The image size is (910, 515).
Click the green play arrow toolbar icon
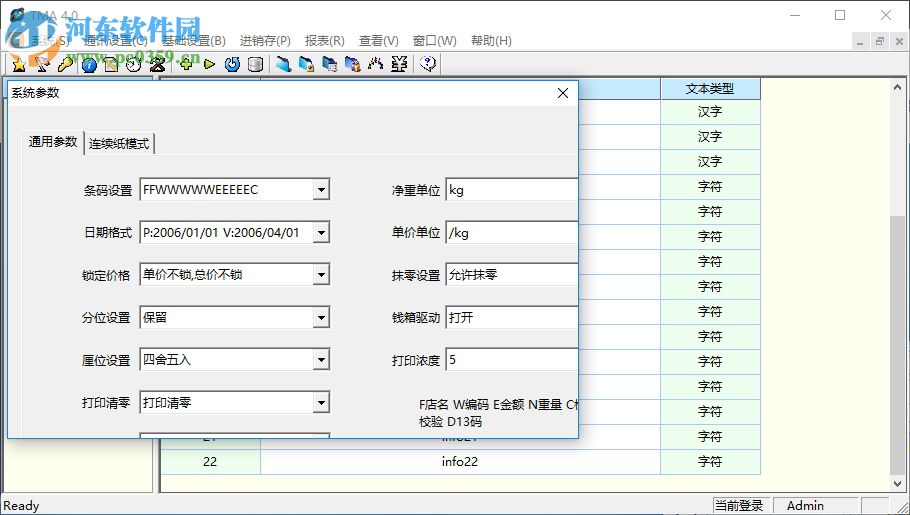(x=209, y=64)
